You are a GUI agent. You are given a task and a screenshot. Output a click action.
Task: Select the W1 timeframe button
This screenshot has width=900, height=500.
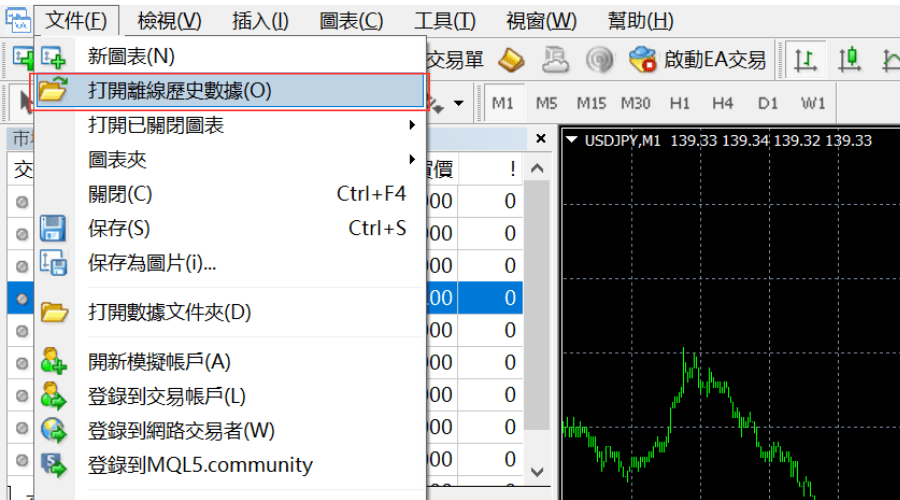tap(813, 103)
